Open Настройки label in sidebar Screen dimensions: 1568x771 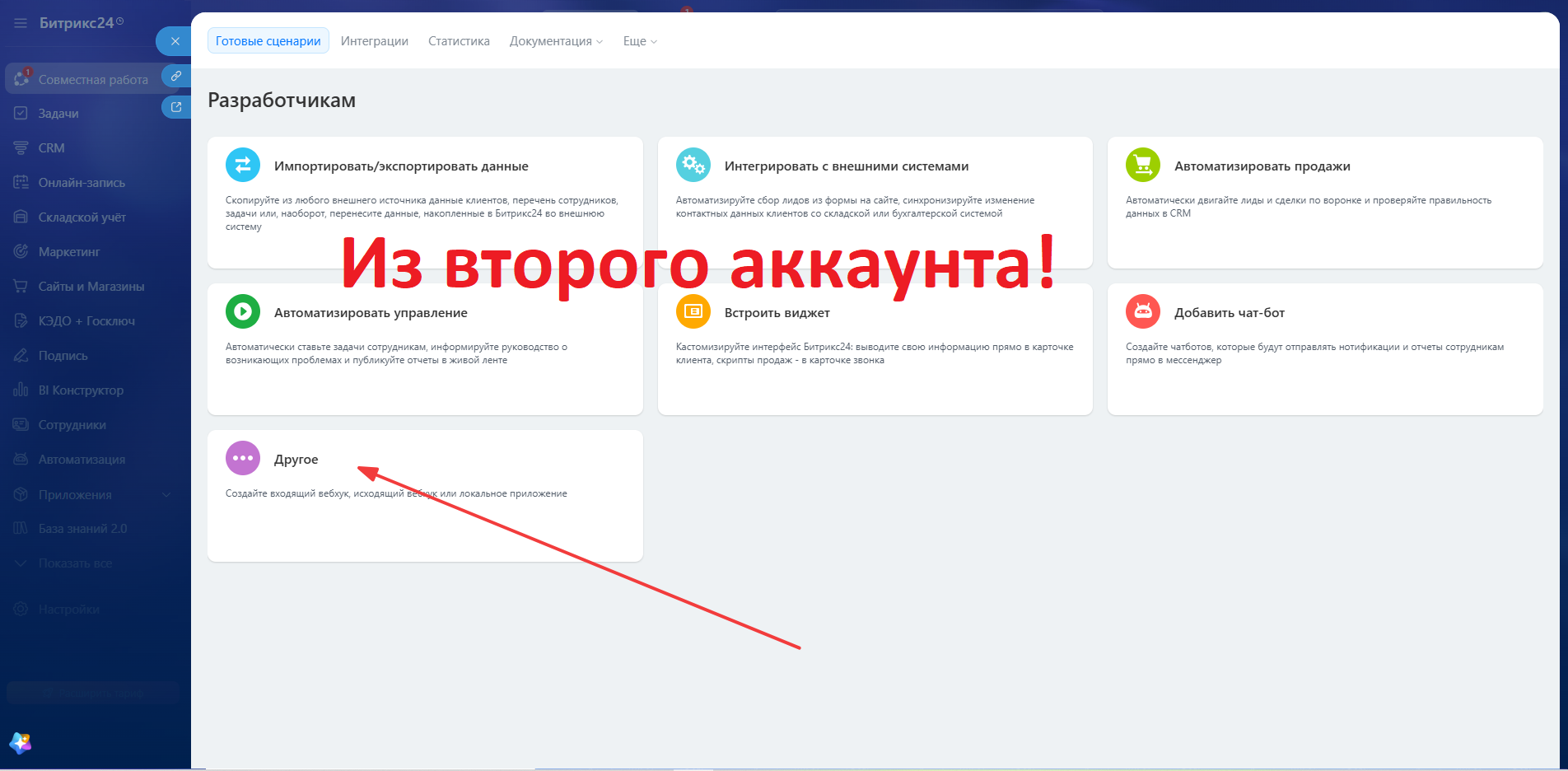click(x=69, y=610)
